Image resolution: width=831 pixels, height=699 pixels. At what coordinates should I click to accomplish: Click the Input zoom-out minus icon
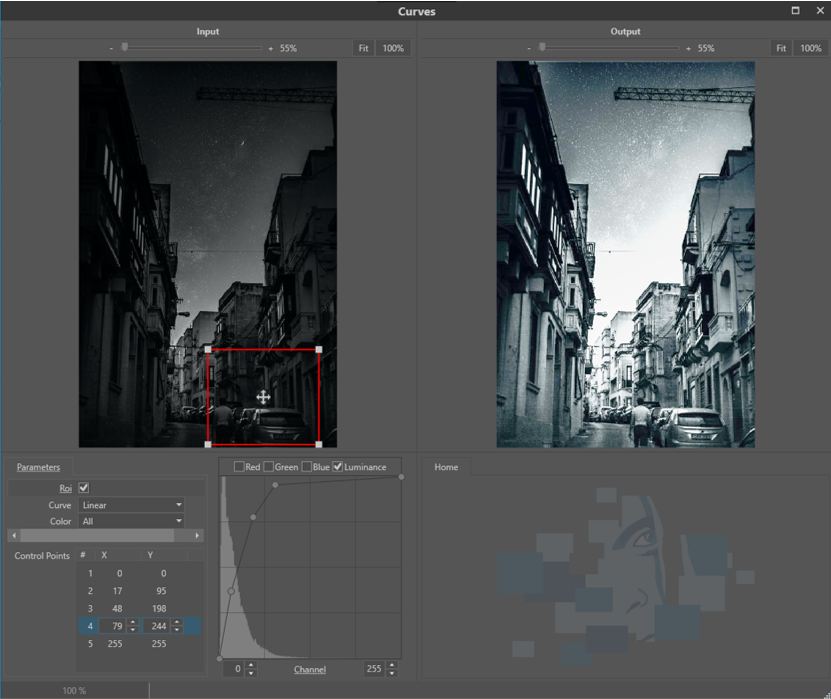pyautogui.click(x=111, y=48)
